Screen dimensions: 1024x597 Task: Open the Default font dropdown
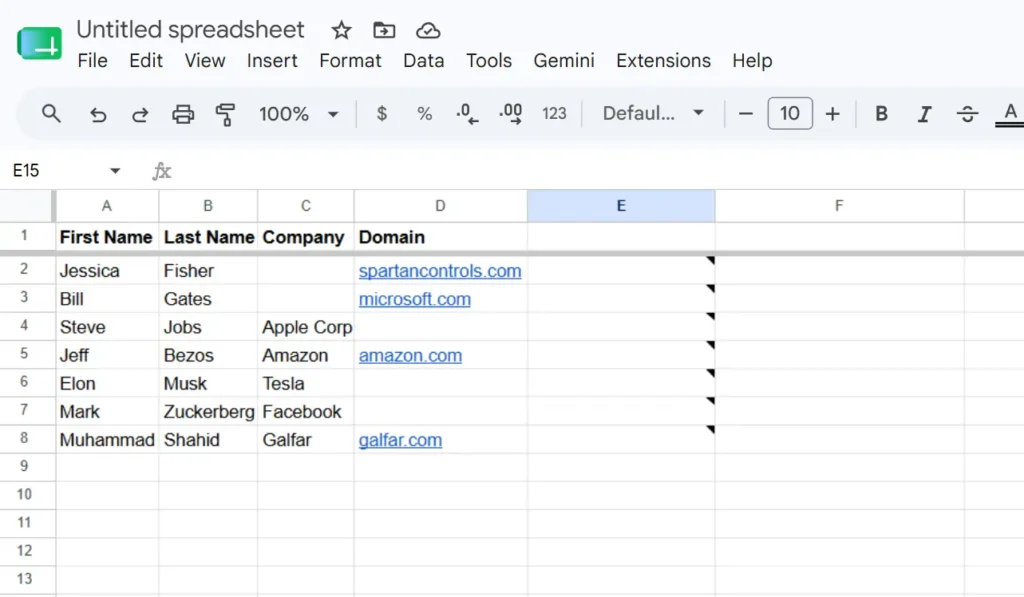653,114
